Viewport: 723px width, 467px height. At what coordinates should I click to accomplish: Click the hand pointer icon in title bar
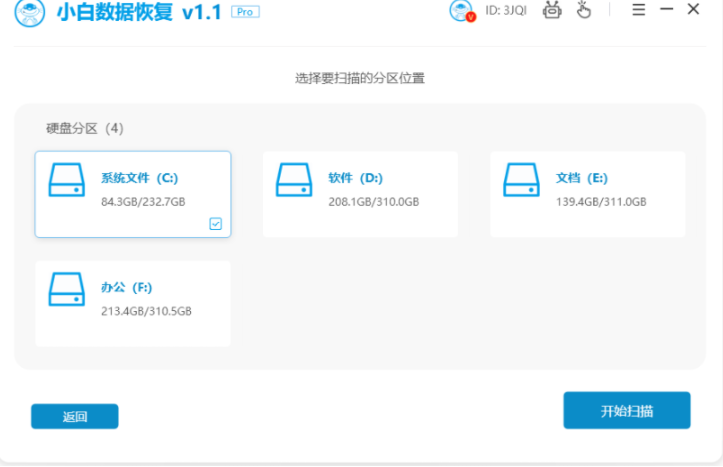coord(584,11)
